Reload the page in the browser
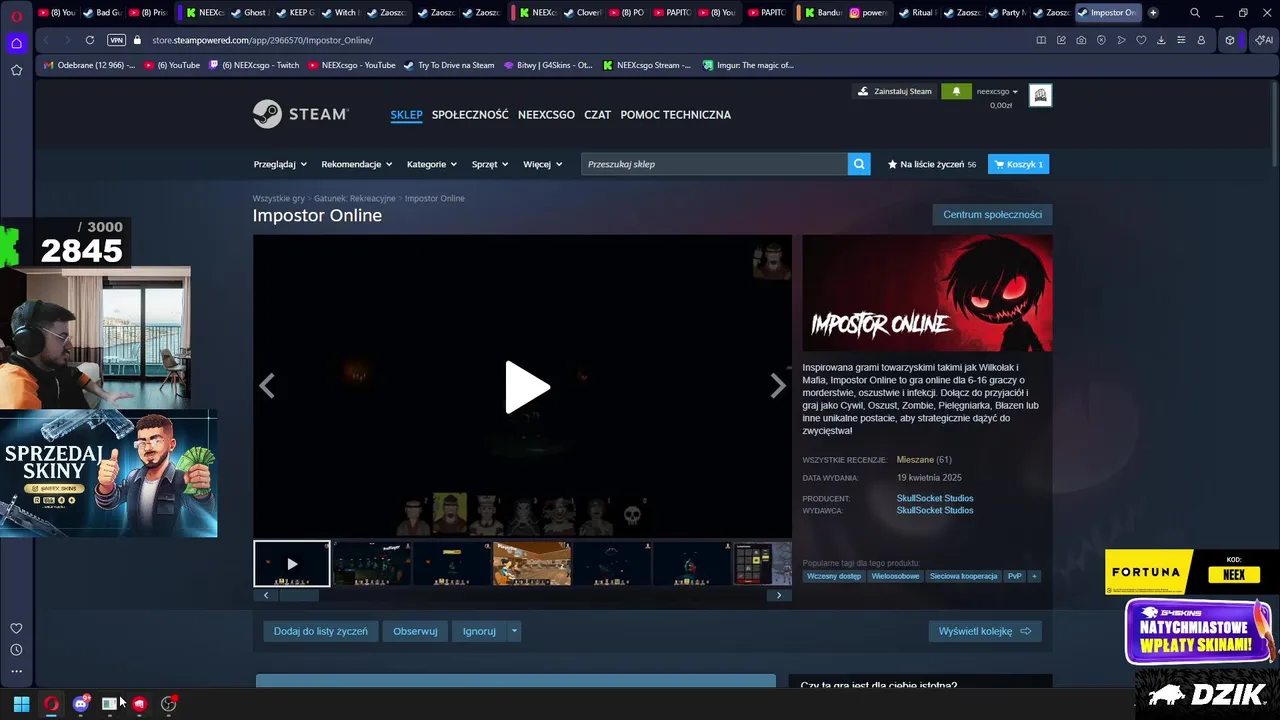Image resolution: width=1280 pixels, height=720 pixels. (90, 40)
